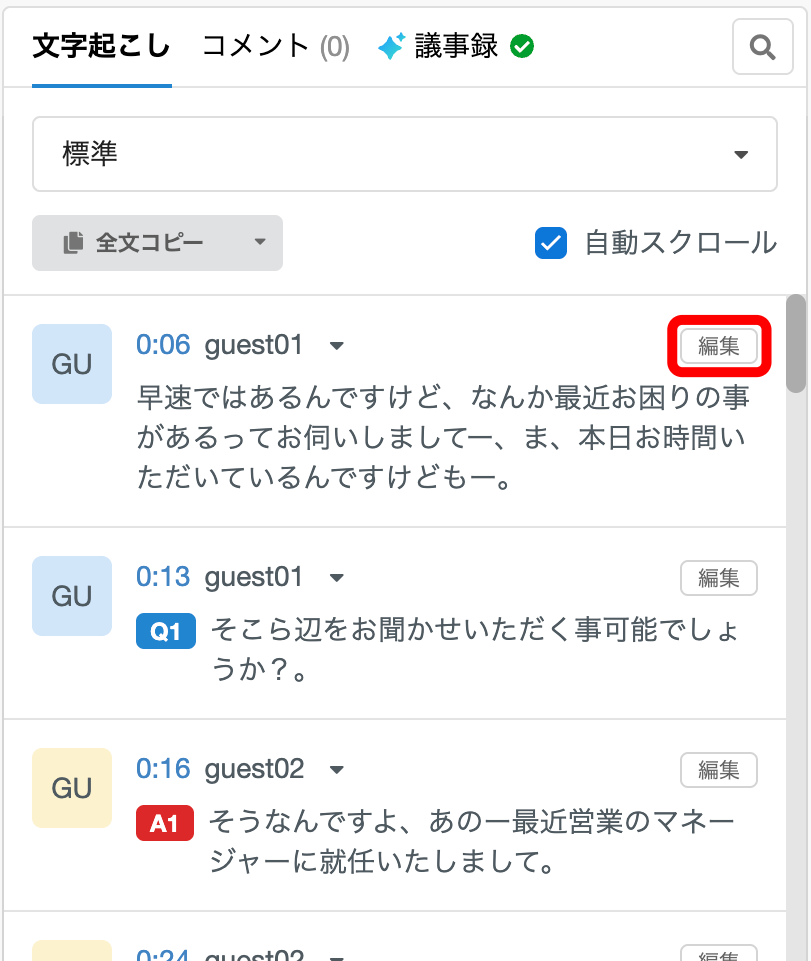The height and width of the screenshot is (961, 811).
Task: Click the GU avatar at 0:06
Action: 72,364
